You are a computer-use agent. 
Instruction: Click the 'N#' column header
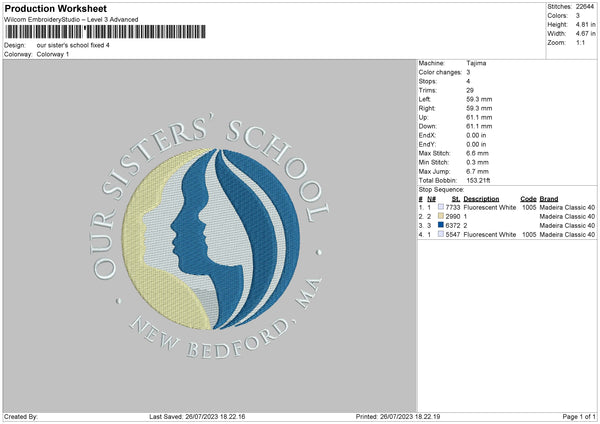pyautogui.click(x=431, y=199)
